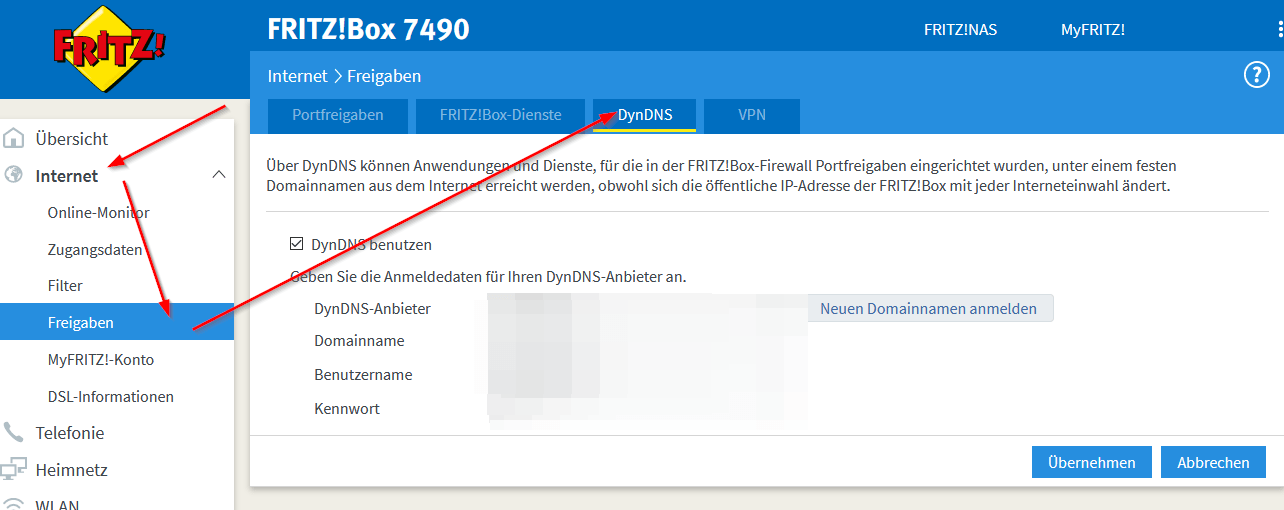The image size is (1284, 510).
Task: Click the WLAN wireless icon
Action: point(14,504)
